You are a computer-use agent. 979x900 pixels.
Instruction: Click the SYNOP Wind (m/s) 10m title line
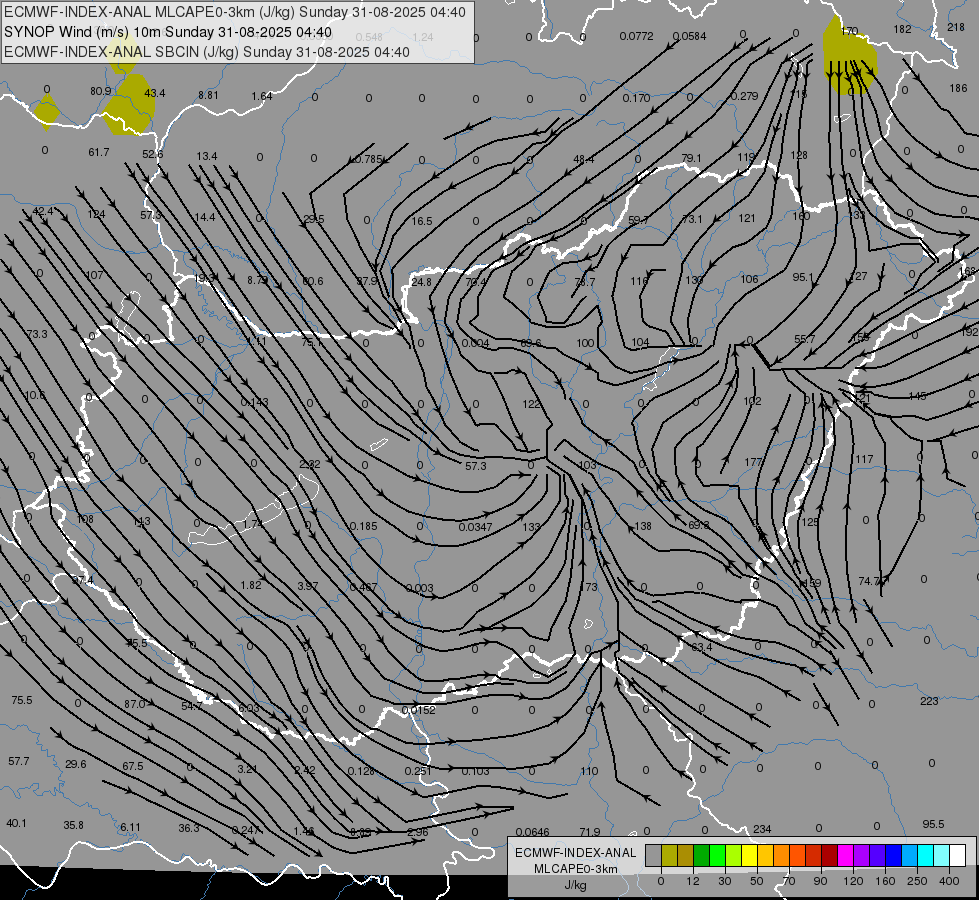tap(168, 32)
